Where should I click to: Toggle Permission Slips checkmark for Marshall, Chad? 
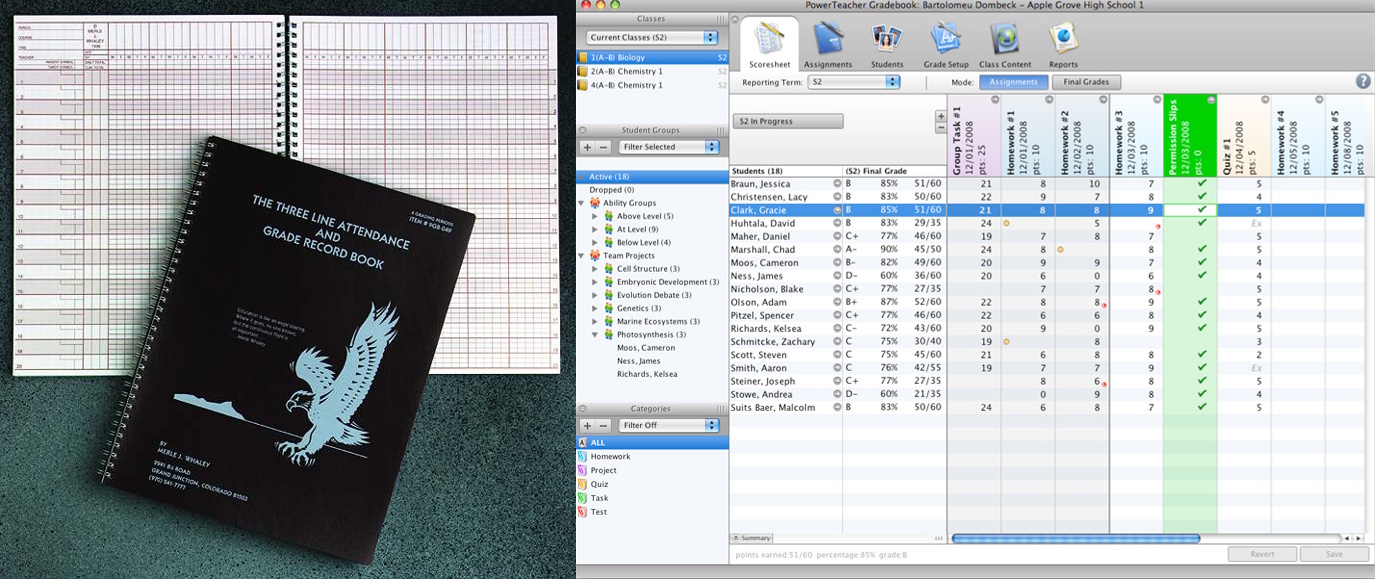(1201, 249)
